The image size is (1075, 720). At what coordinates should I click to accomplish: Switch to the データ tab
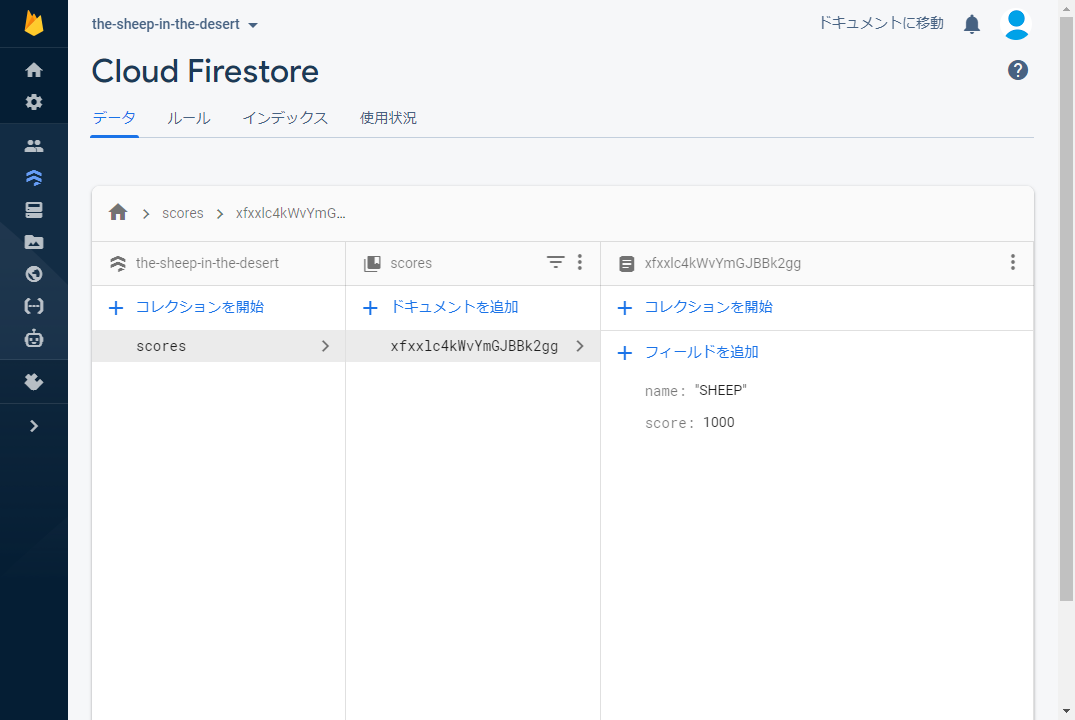point(114,118)
